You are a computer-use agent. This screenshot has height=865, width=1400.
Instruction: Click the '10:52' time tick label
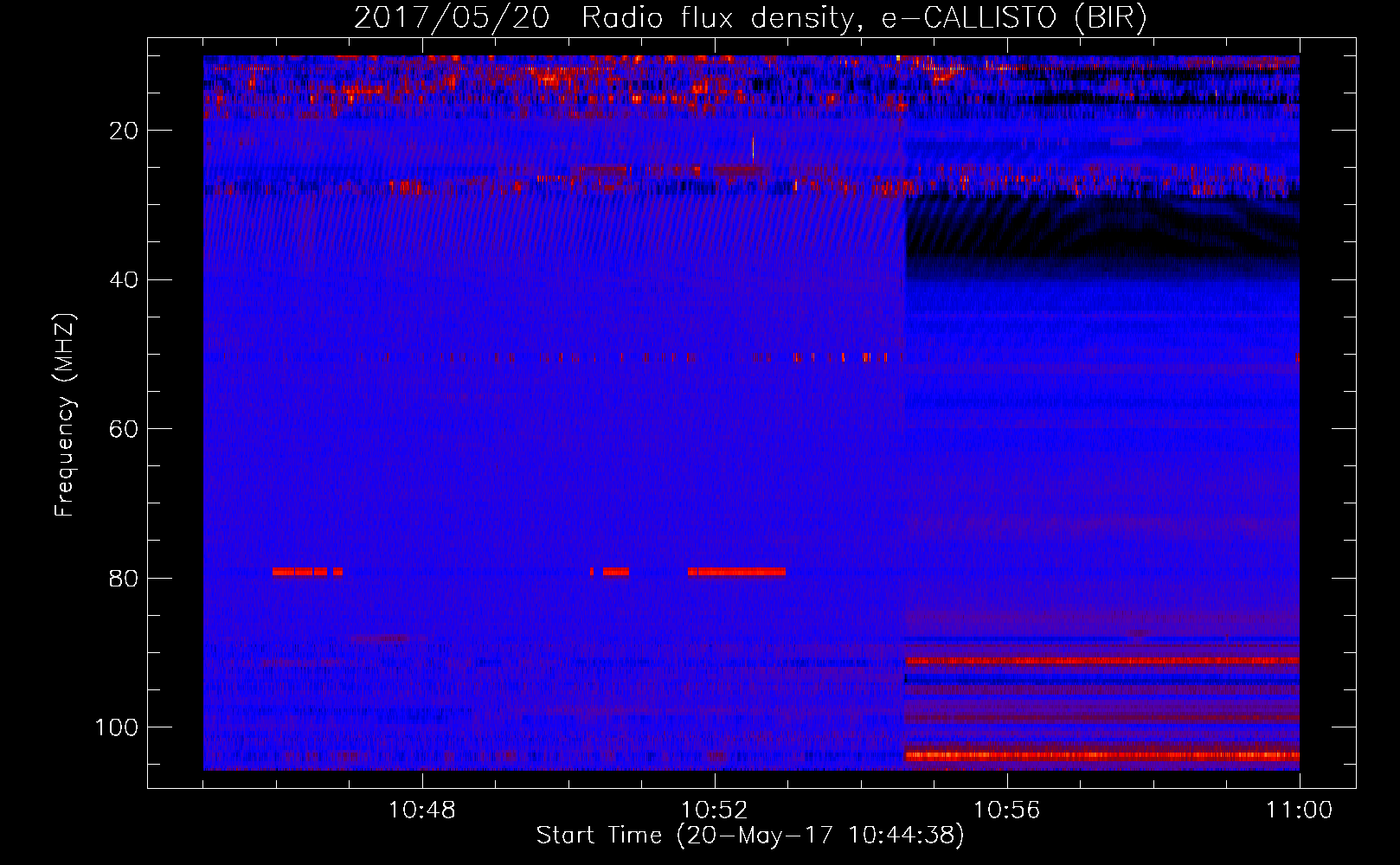tap(715, 811)
